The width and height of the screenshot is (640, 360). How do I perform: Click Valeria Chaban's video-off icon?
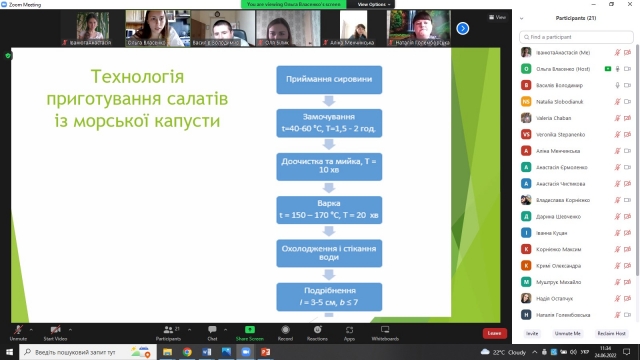pyautogui.click(x=627, y=118)
